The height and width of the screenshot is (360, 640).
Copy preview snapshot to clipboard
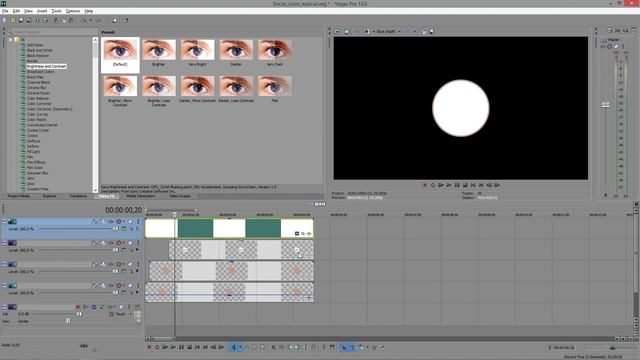click(424, 31)
